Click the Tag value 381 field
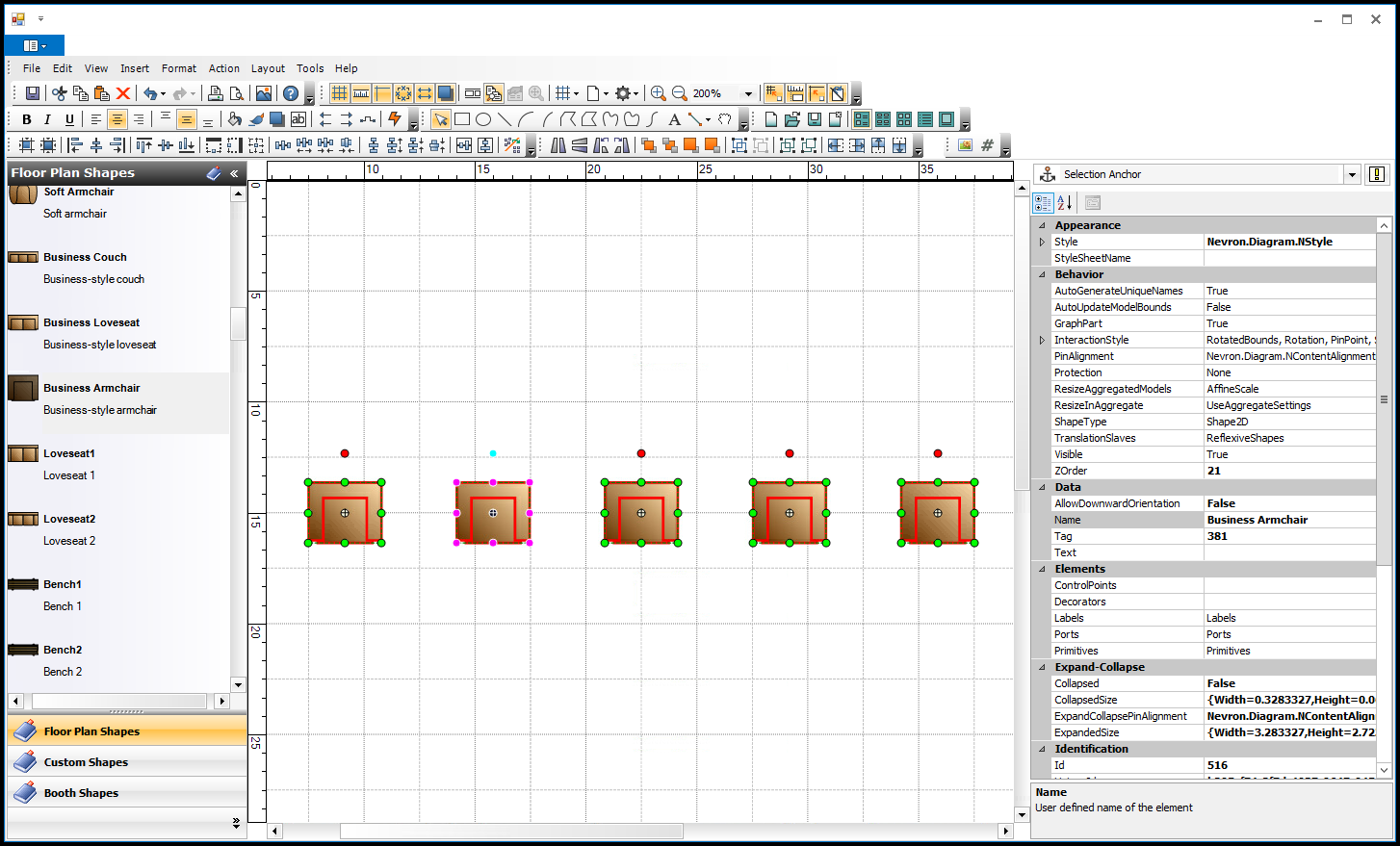1400x846 pixels. [x=1289, y=536]
